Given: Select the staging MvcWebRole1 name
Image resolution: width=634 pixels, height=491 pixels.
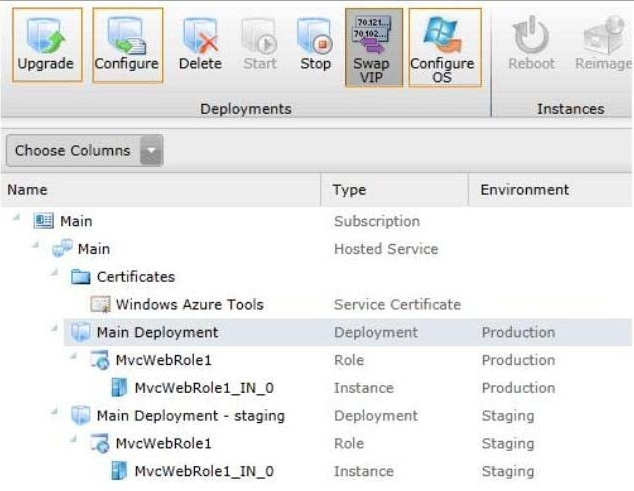Looking at the screenshot, I should [x=164, y=443].
